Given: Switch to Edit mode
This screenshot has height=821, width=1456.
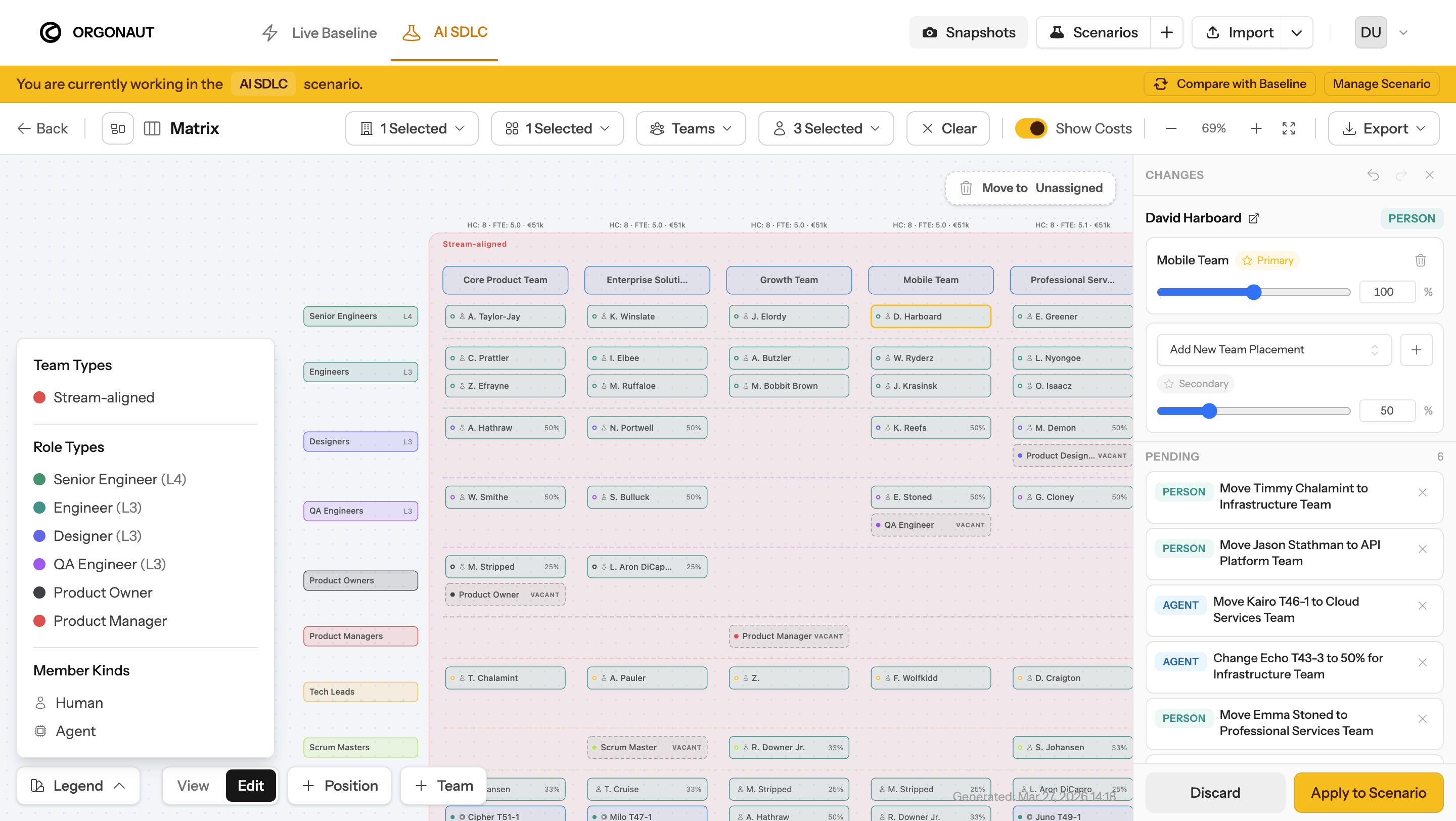Looking at the screenshot, I should click(251, 786).
